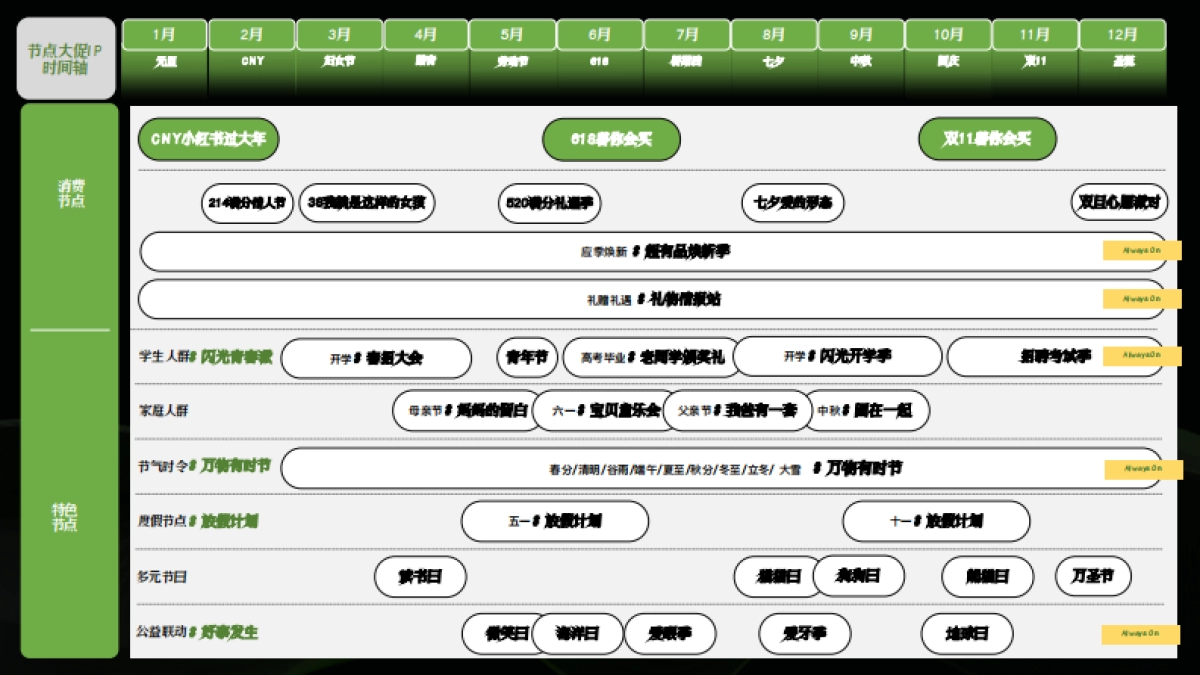This screenshot has height=675, width=1200.
Task: Click Always On tag in 节气时令 row
Action: tap(1141, 469)
